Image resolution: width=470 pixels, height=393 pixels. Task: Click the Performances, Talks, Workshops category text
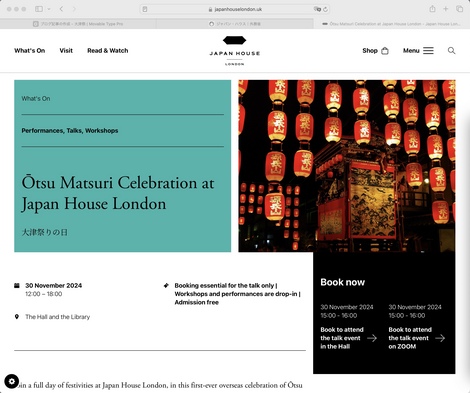(x=70, y=131)
